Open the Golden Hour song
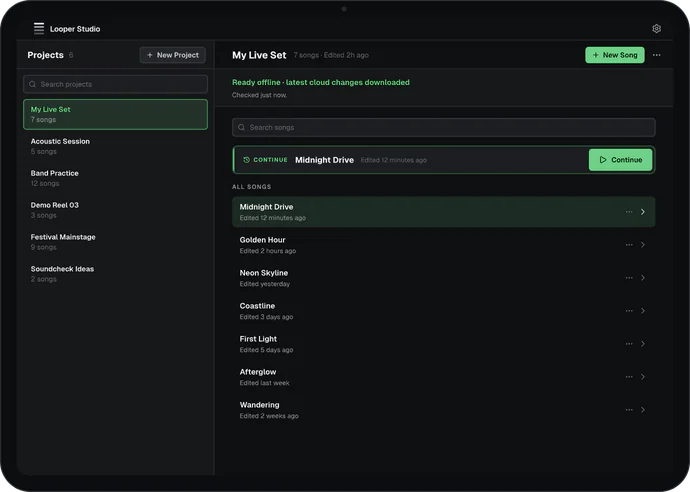This screenshot has width=690, height=492. click(444, 245)
